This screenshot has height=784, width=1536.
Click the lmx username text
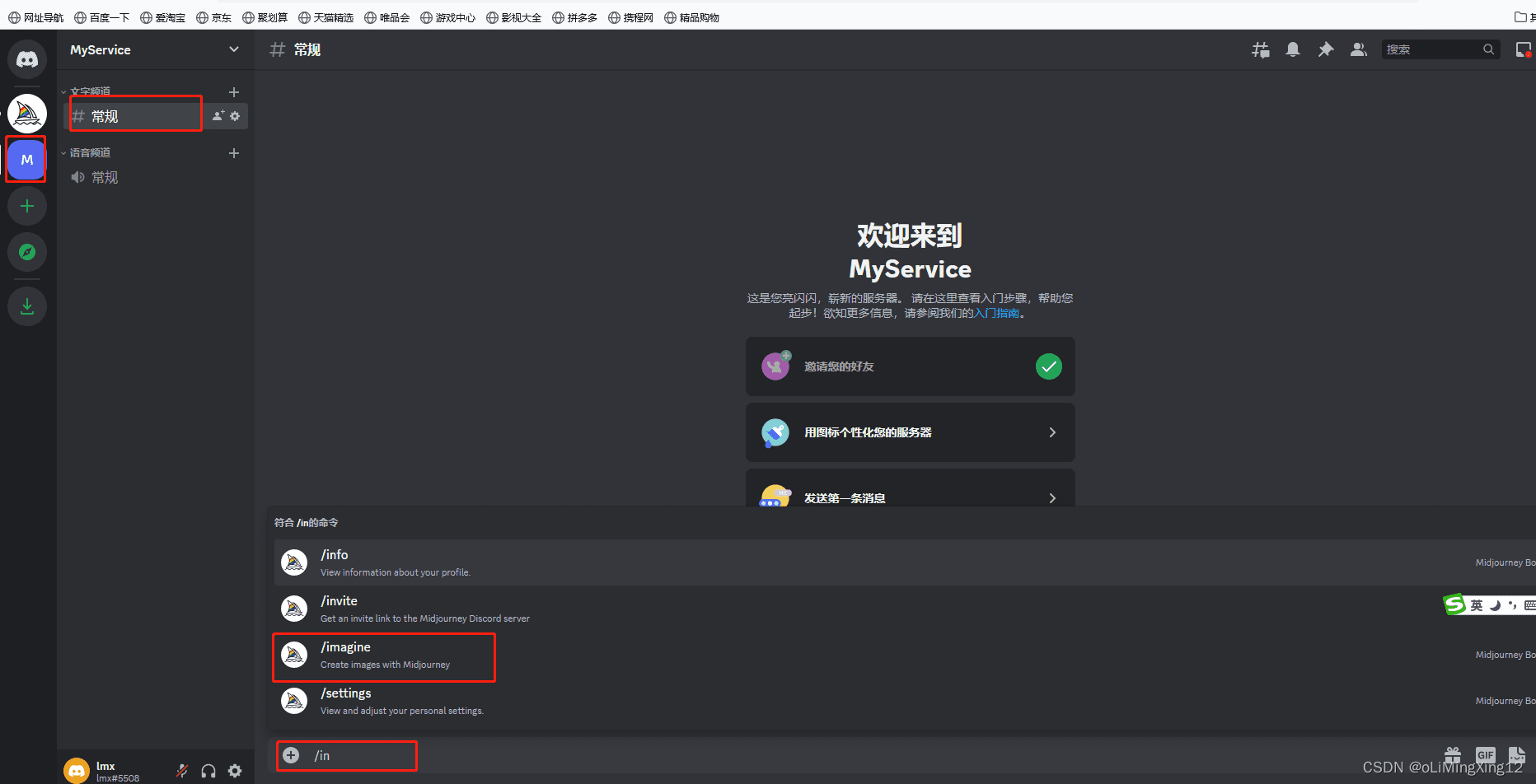[x=105, y=766]
